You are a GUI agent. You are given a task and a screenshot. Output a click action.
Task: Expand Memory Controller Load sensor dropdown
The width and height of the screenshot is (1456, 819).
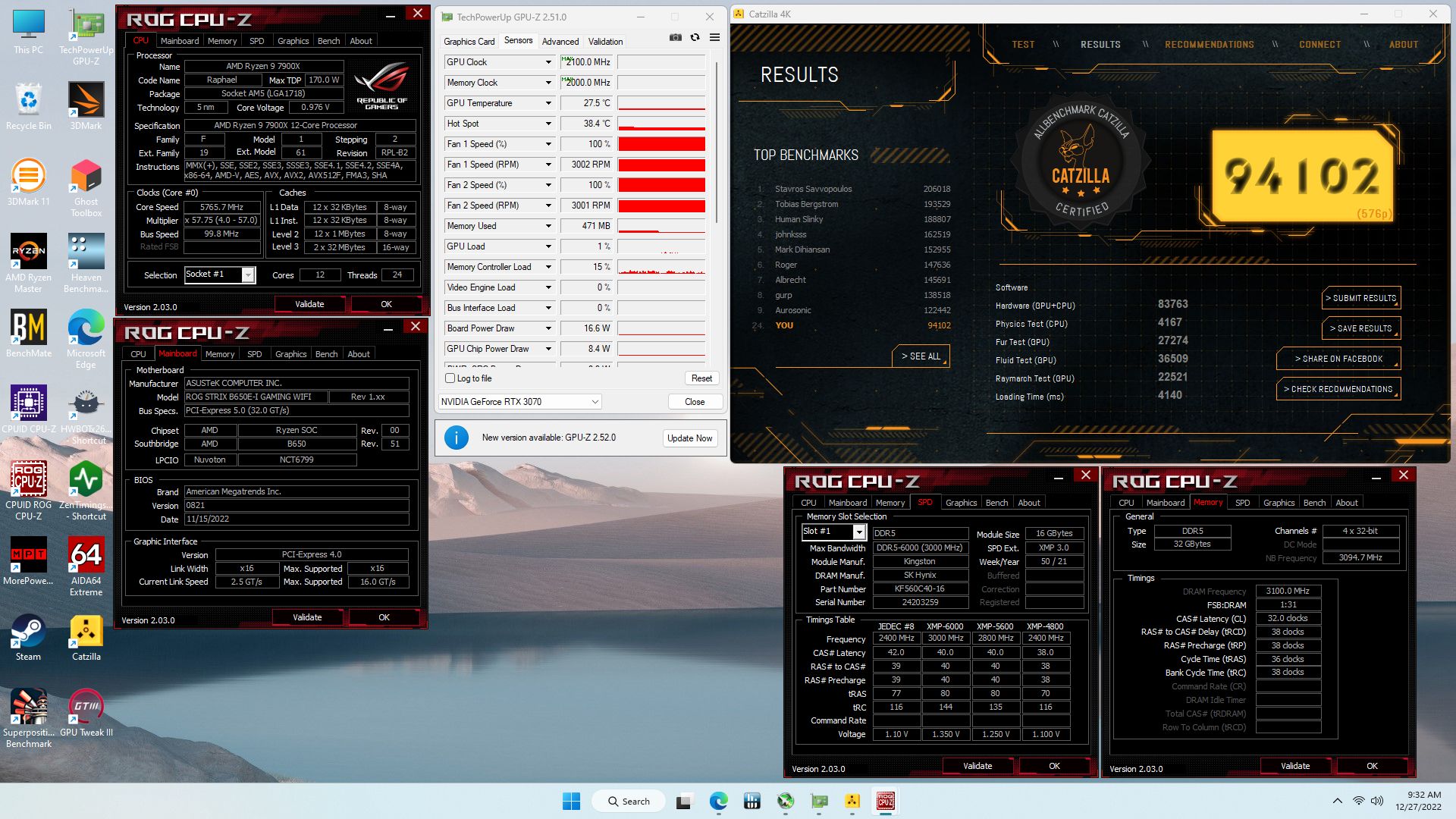(x=548, y=267)
